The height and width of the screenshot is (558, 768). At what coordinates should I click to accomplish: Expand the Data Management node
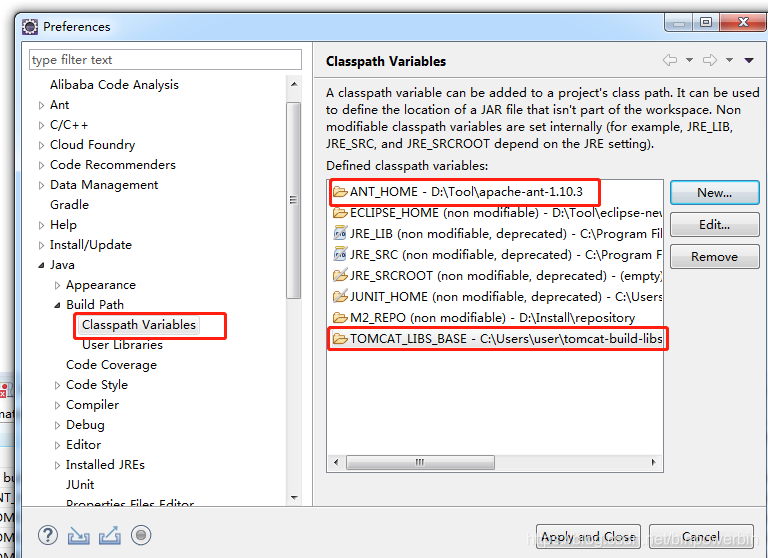tap(41, 185)
